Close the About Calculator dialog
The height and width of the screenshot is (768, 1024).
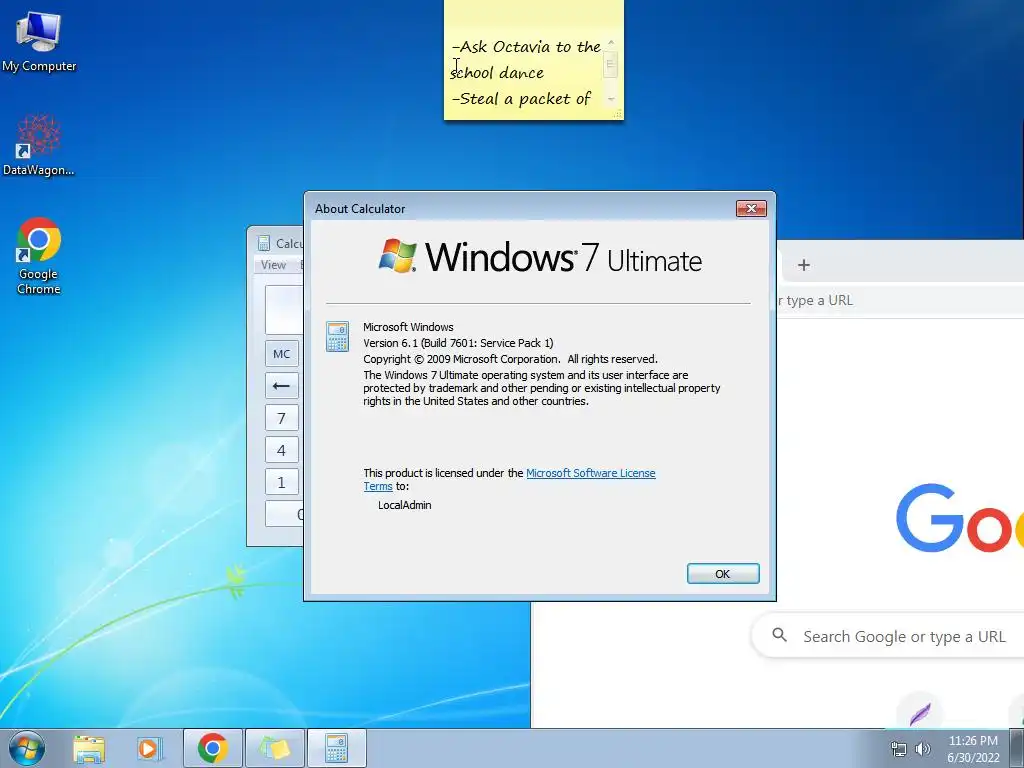pos(751,208)
